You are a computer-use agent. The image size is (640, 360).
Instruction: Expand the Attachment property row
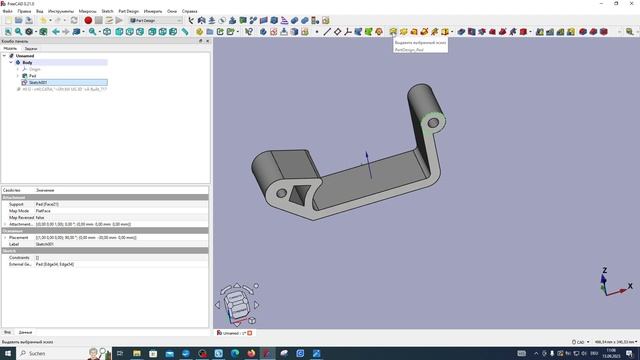(5, 224)
